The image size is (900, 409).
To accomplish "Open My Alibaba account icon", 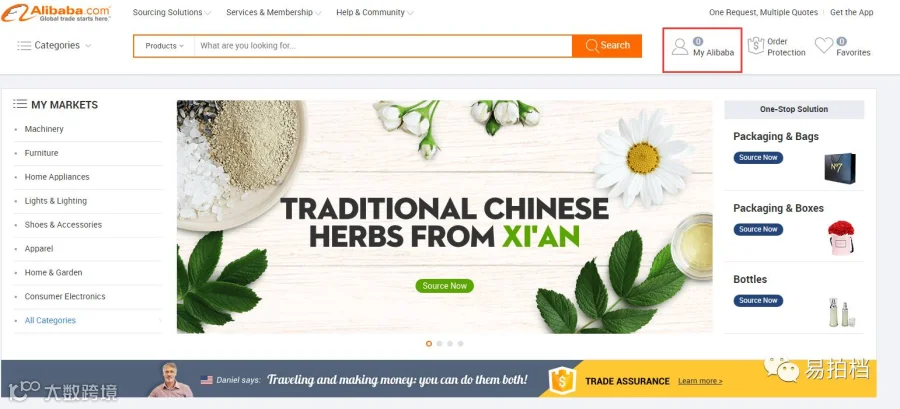I will coord(680,46).
